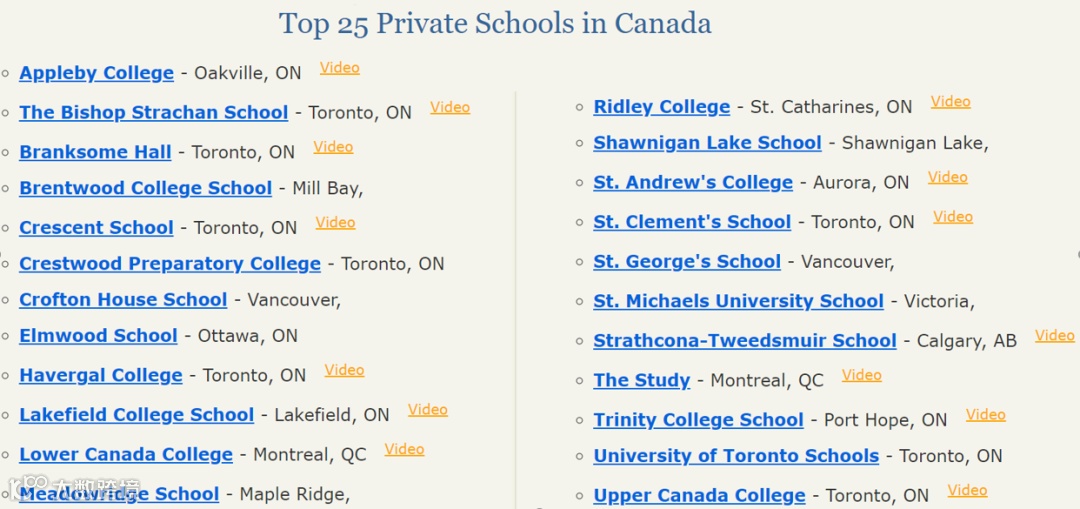1080x509 pixels.
Task: Open Lakefield College School link
Action: tap(136, 415)
